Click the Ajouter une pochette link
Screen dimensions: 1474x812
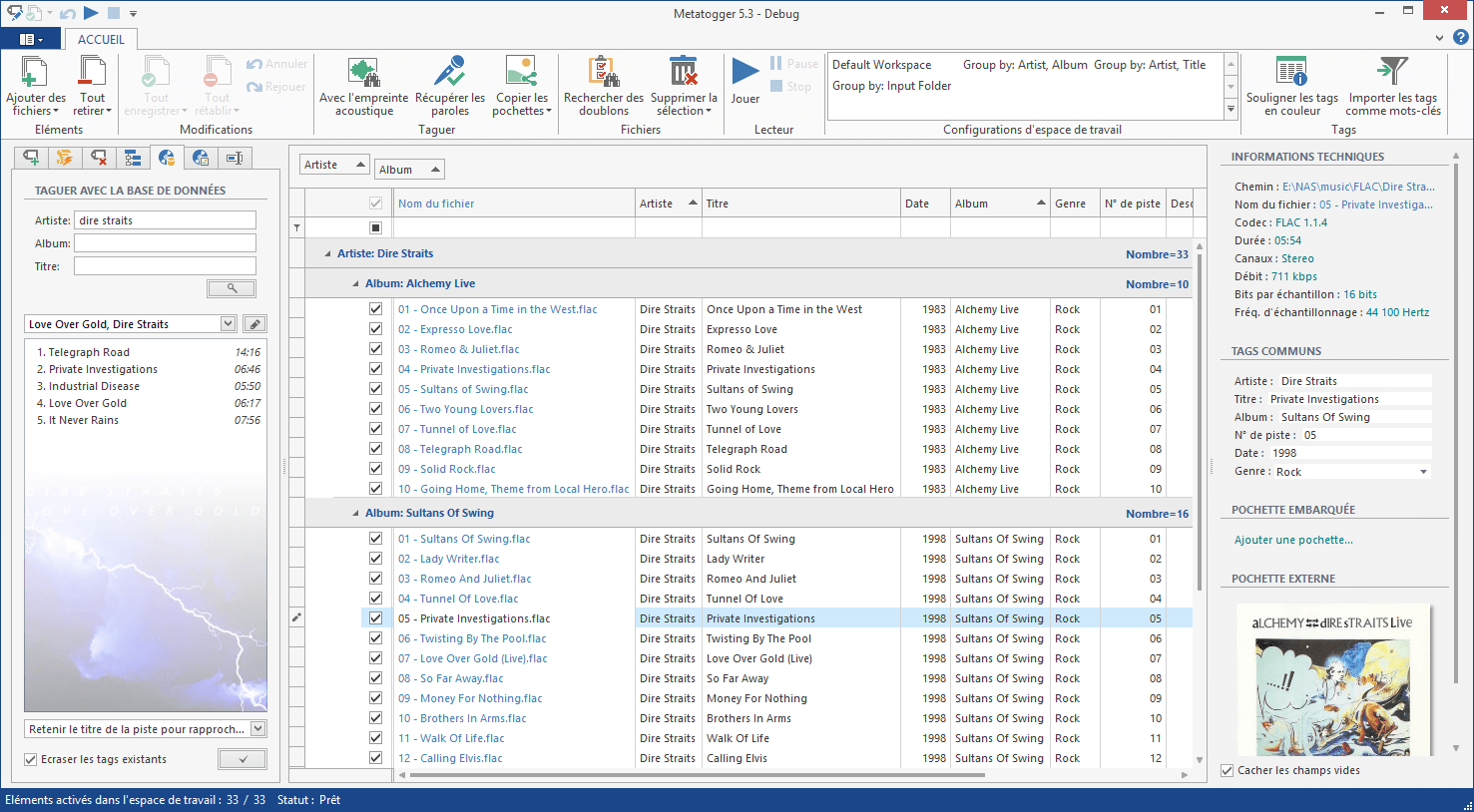click(1293, 540)
